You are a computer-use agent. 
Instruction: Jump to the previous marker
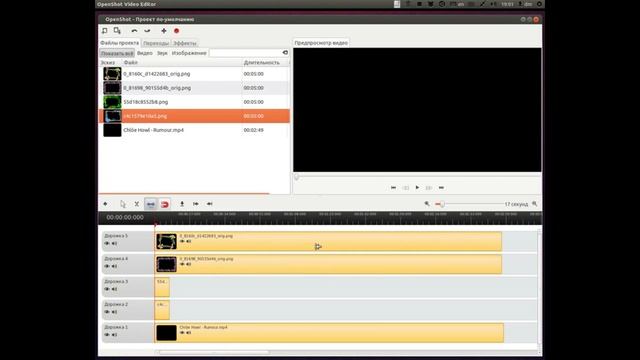click(x=196, y=204)
